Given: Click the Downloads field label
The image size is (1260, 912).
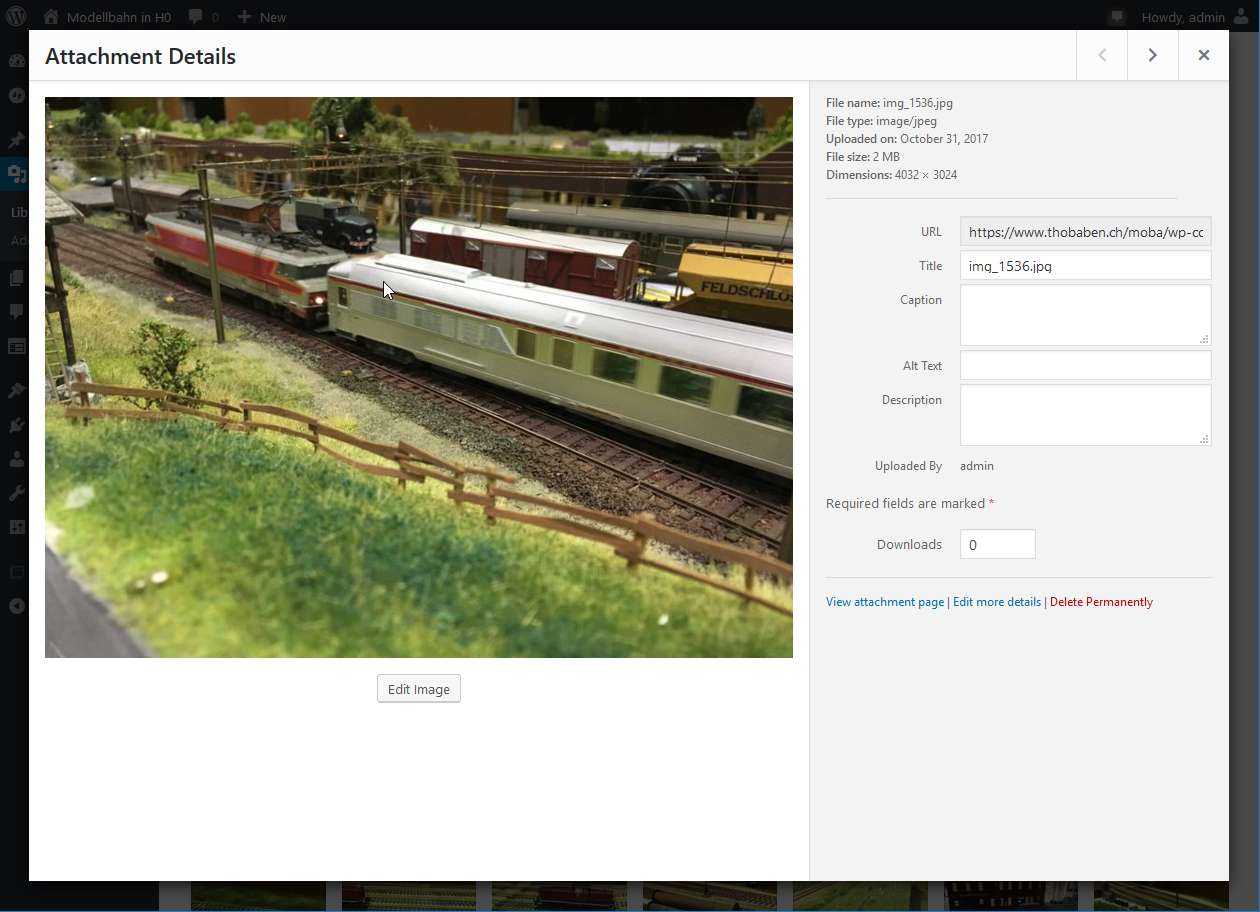Looking at the screenshot, I should pyautogui.click(x=909, y=545).
